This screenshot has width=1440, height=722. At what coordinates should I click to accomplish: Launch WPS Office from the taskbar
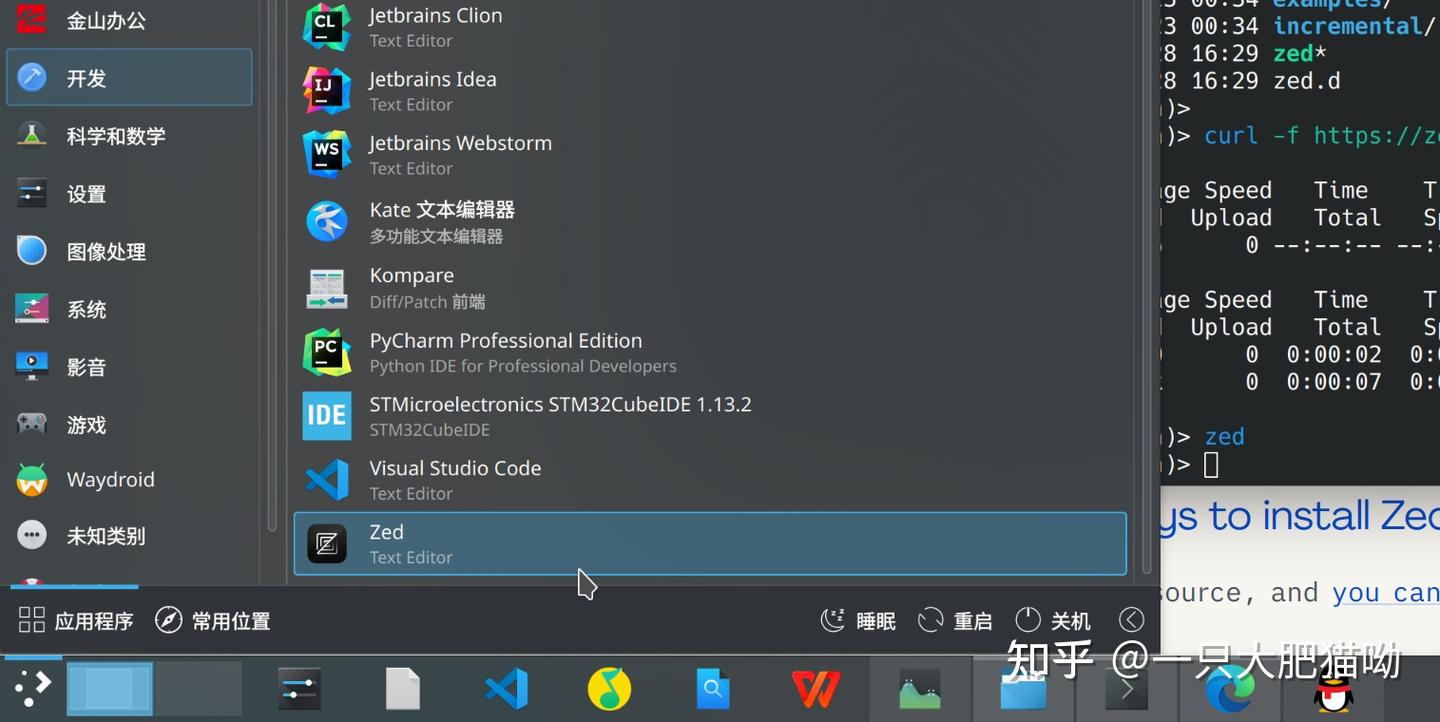(815, 688)
